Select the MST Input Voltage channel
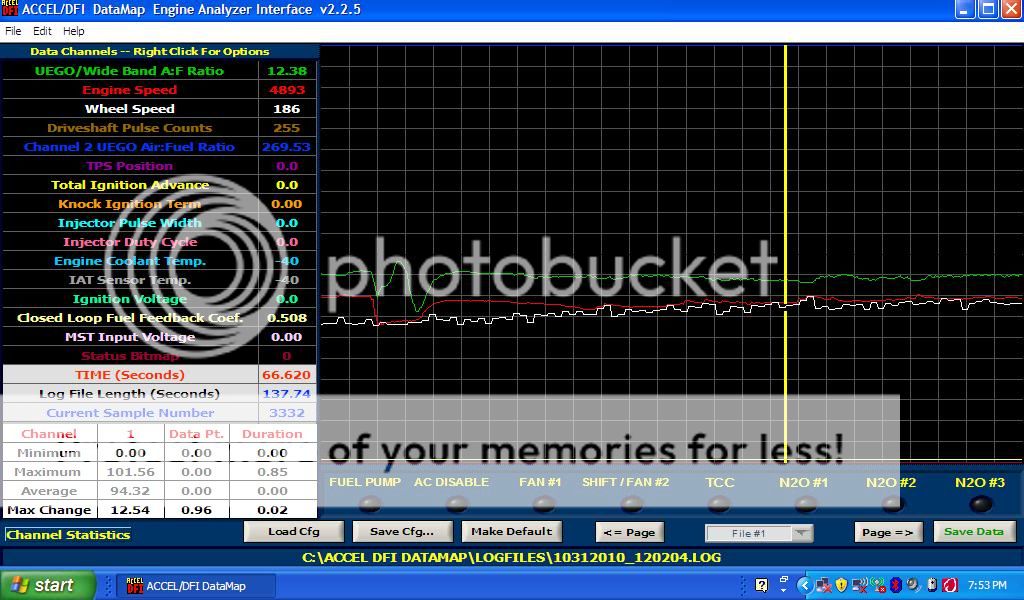 [x=129, y=336]
